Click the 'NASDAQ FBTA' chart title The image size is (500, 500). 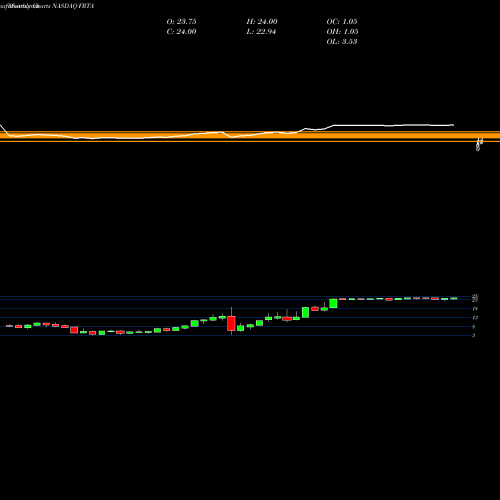[73, 6]
